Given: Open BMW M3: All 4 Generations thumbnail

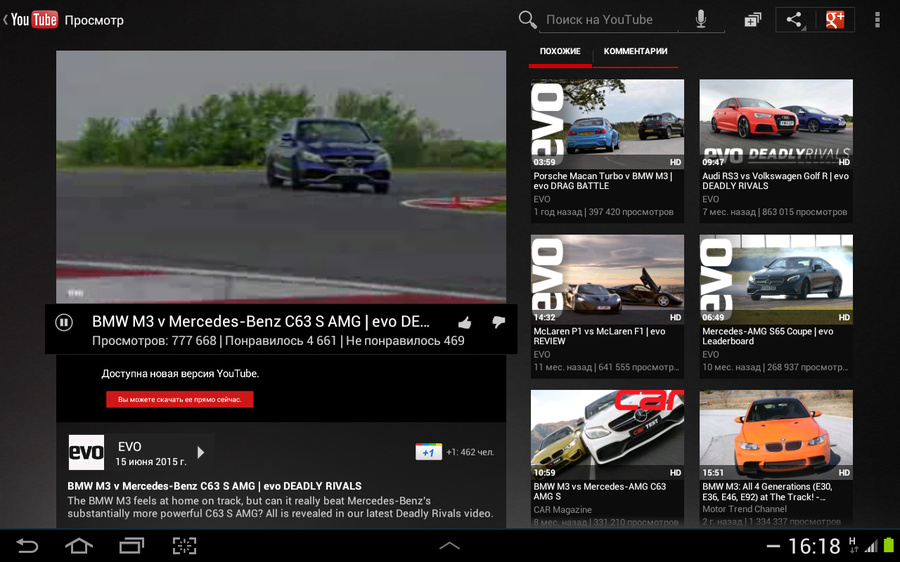Looking at the screenshot, I should pyautogui.click(x=776, y=435).
